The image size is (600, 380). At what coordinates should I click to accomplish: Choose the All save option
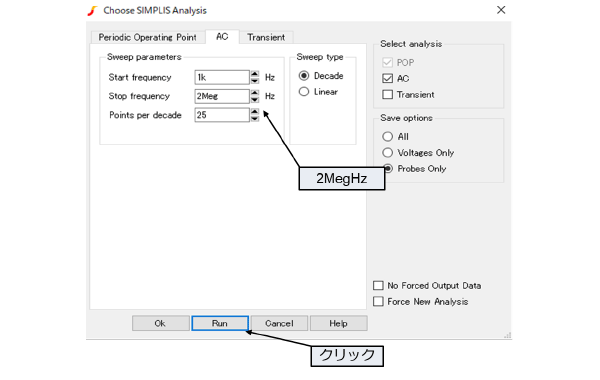pyautogui.click(x=387, y=137)
